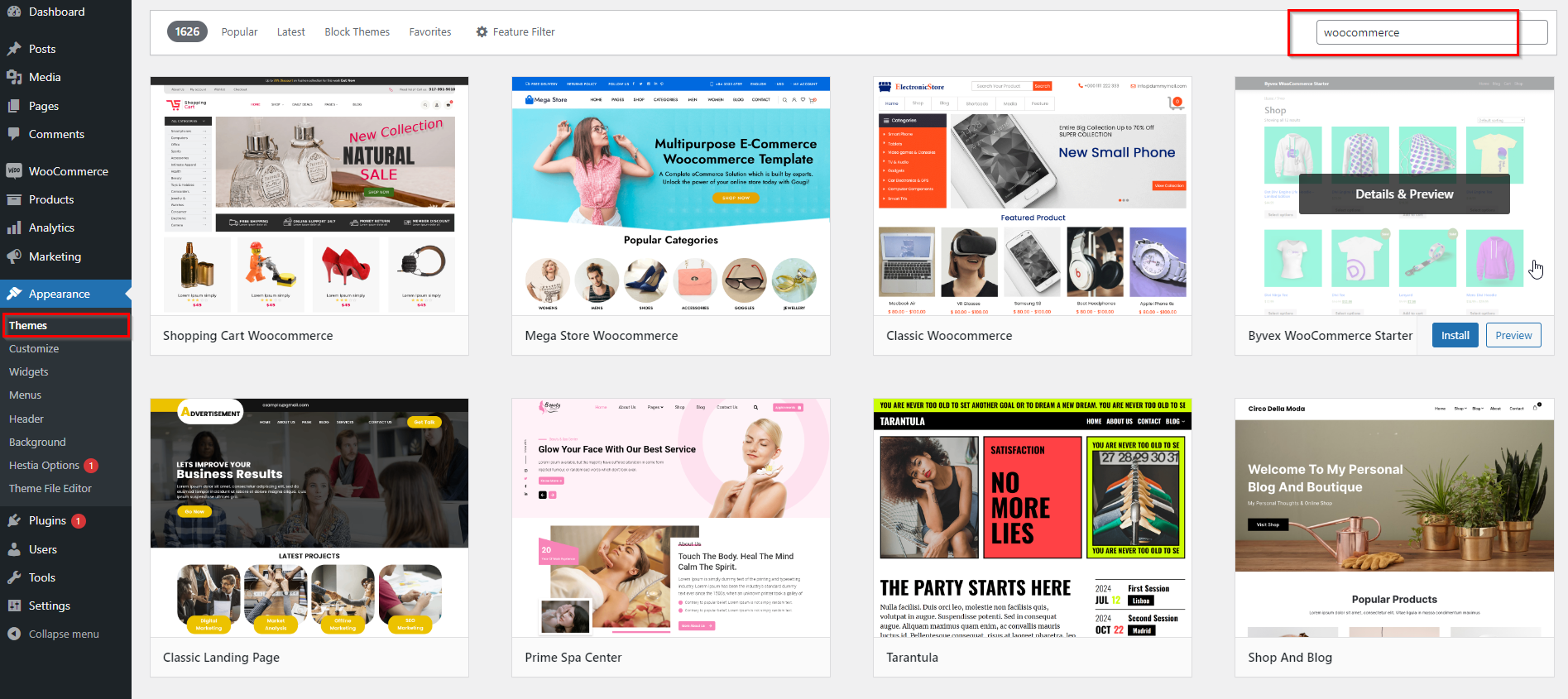Switch to the Latest themes tab
This screenshot has width=1568, height=699.
[290, 31]
